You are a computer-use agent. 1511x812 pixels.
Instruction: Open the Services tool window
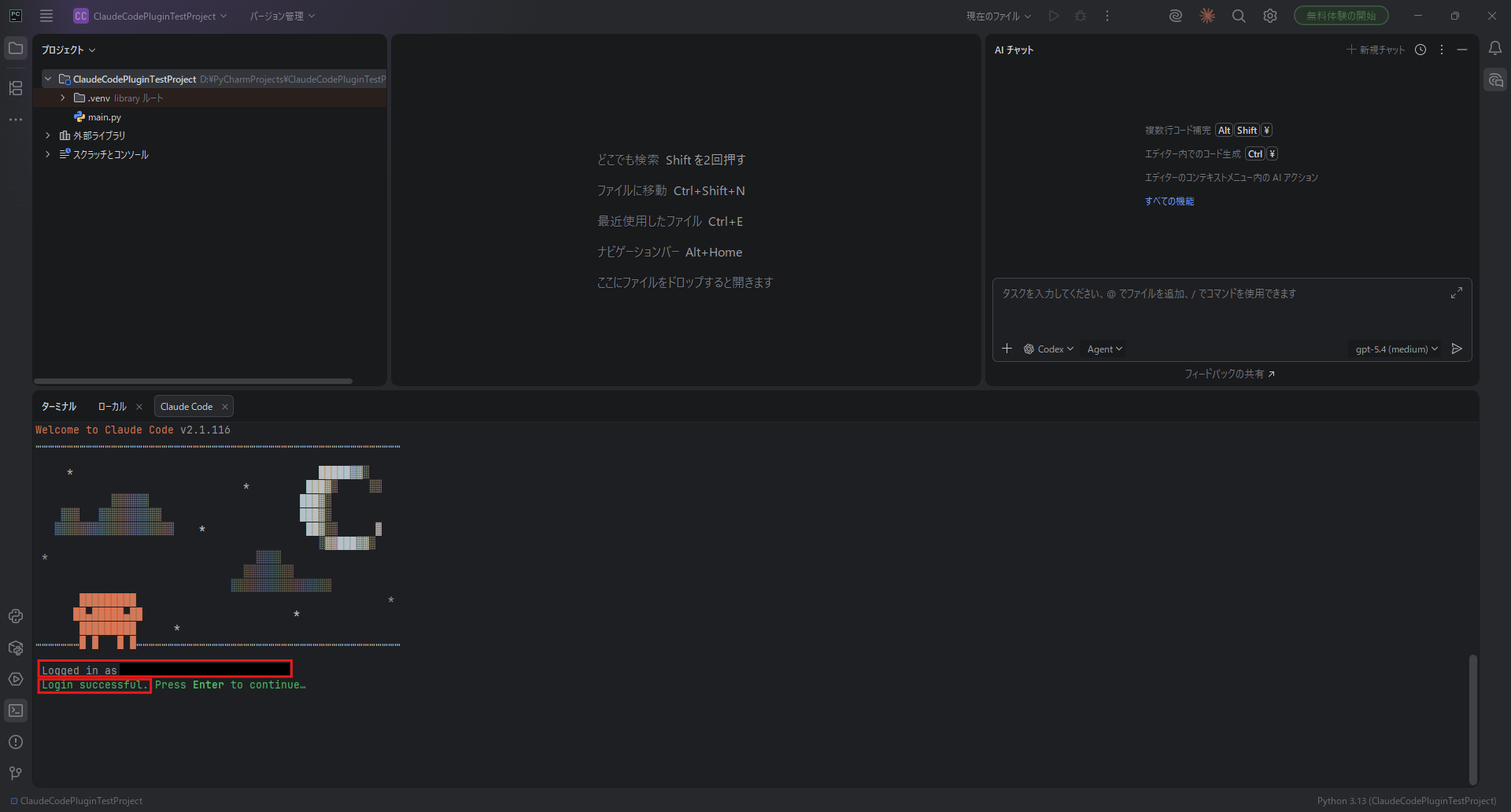(x=16, y=679)
